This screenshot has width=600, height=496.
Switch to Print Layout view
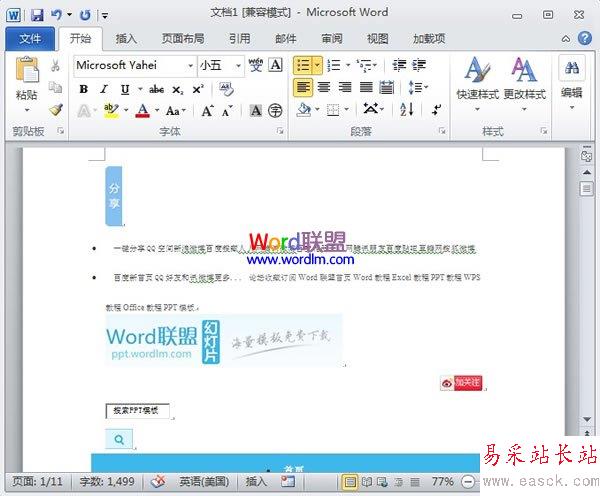[x=350, y=482]
